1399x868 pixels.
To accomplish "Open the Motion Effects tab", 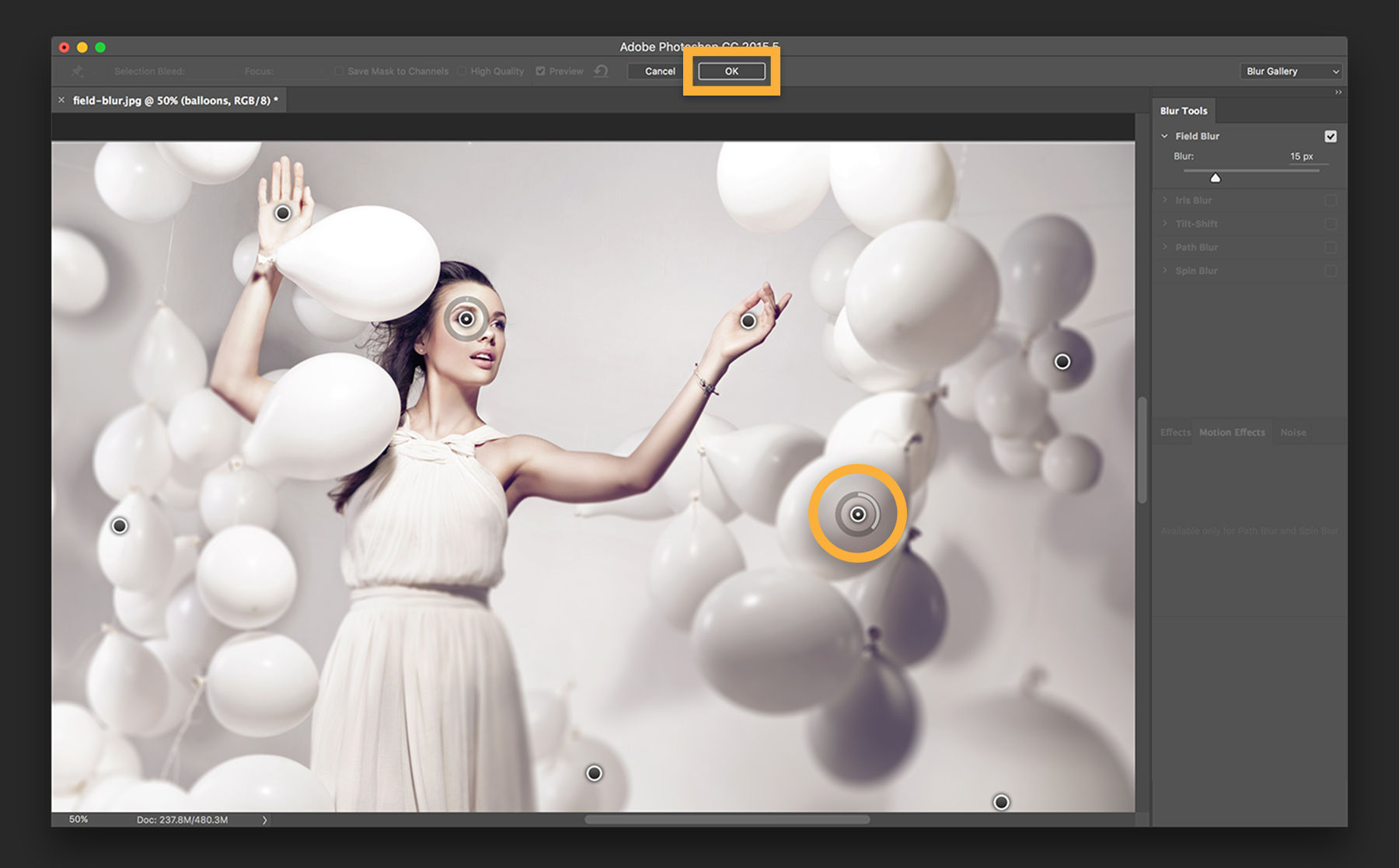I will click(1232, 432).
